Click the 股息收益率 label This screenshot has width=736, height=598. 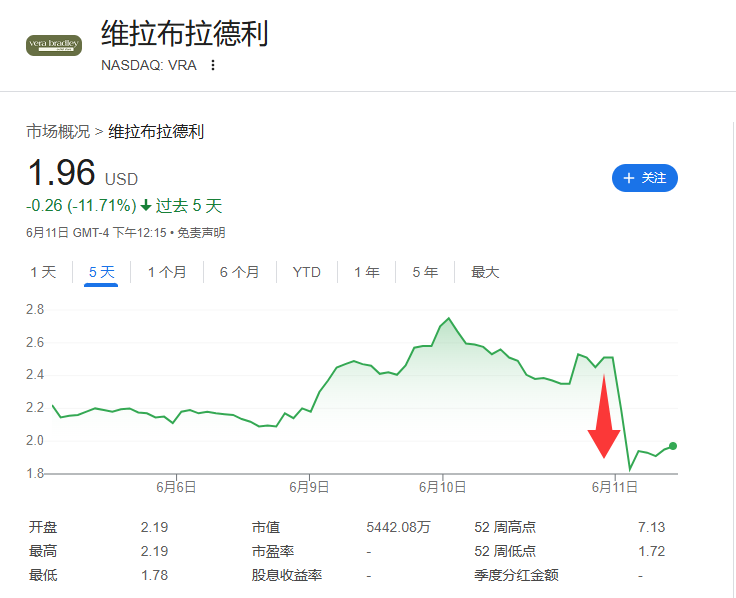point(287,575)
